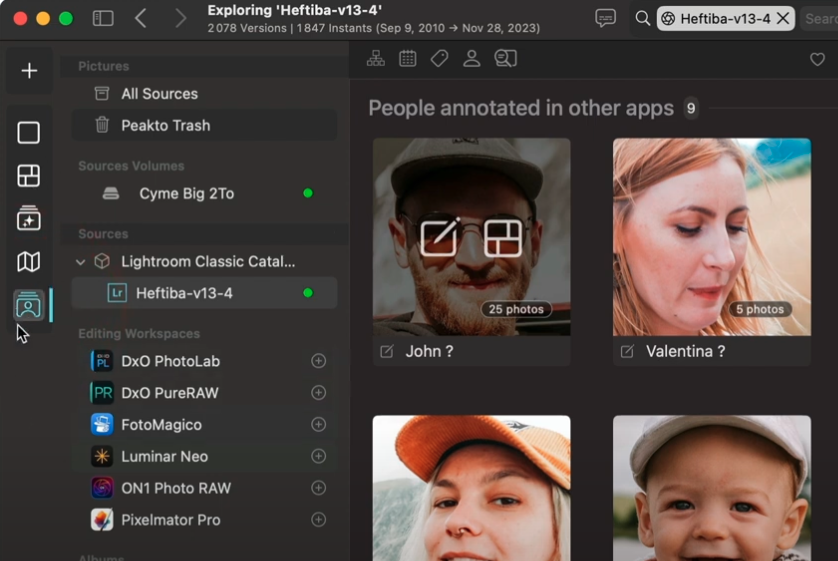The height and width of the screenshot is (561, 838).
Task: Click the search input field
Action: tap(819, 19)
